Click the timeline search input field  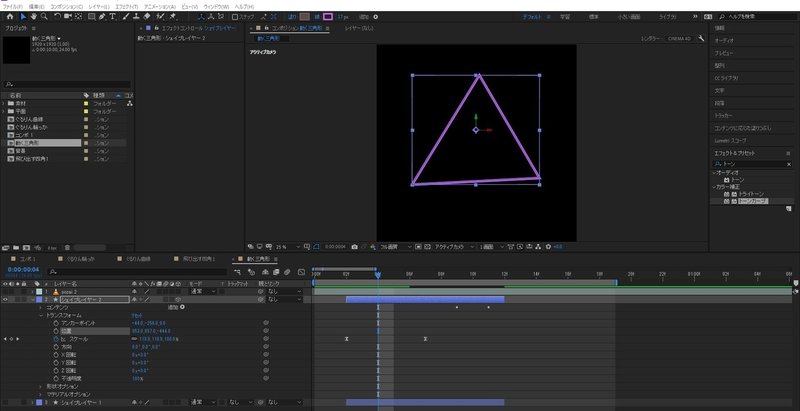click(137, 272)
